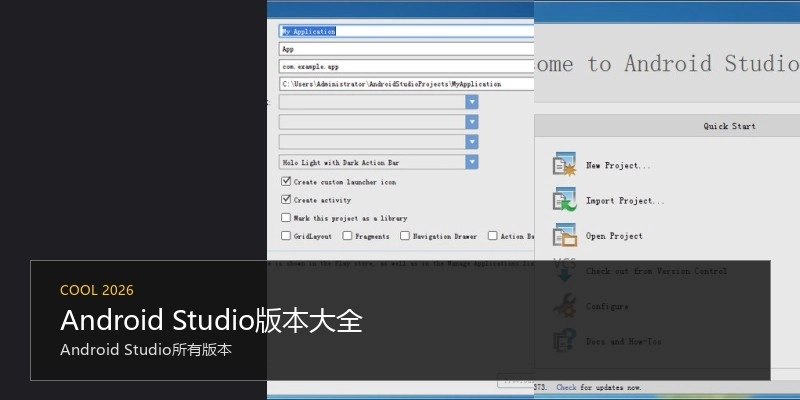This screenshot has height=400, width=800.
Task: Click the My Application name field
Action: click(406, 31)
